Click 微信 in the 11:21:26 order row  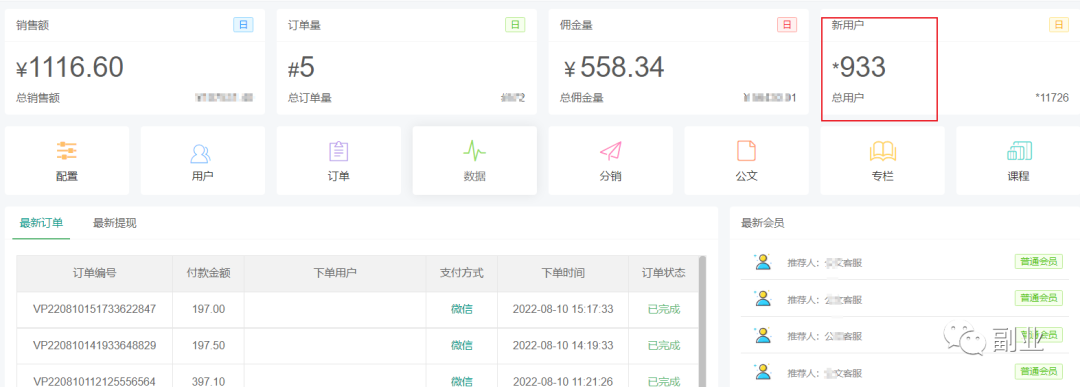[x=461, y=381]
